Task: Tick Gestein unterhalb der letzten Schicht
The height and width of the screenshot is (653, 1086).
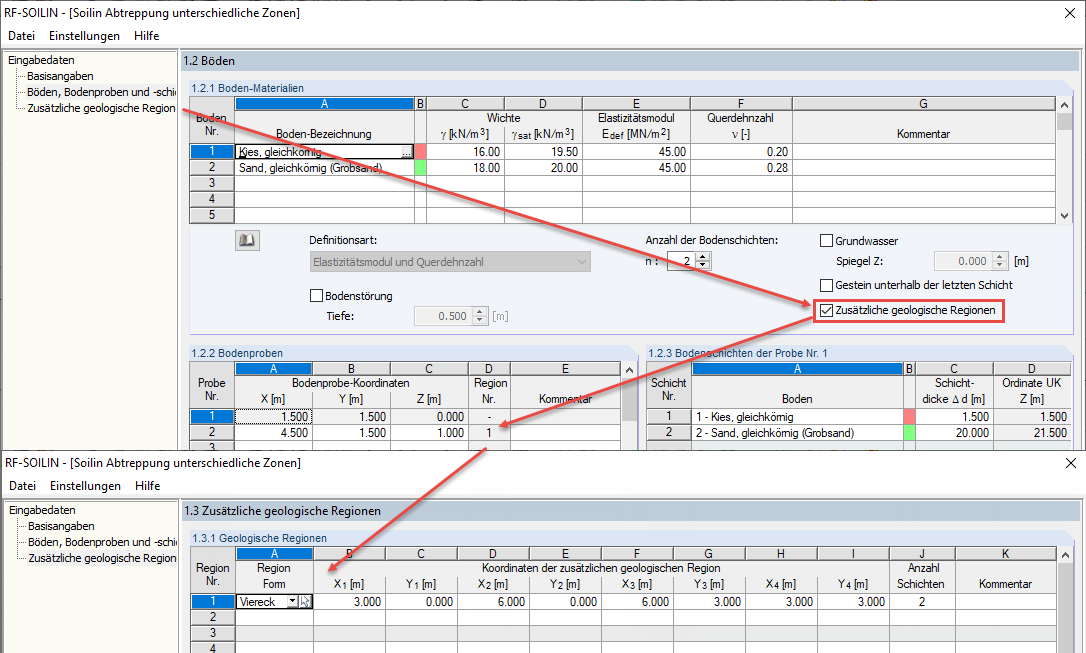Action: click(826, 285)
